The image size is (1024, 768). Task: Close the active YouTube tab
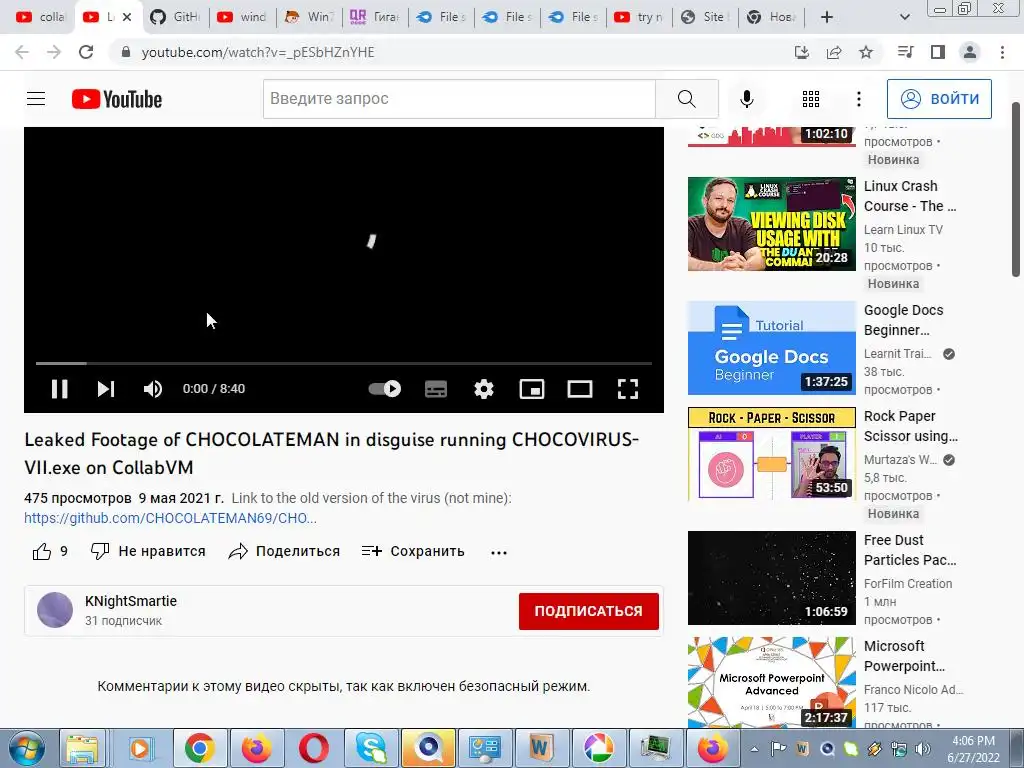(127, 17)
